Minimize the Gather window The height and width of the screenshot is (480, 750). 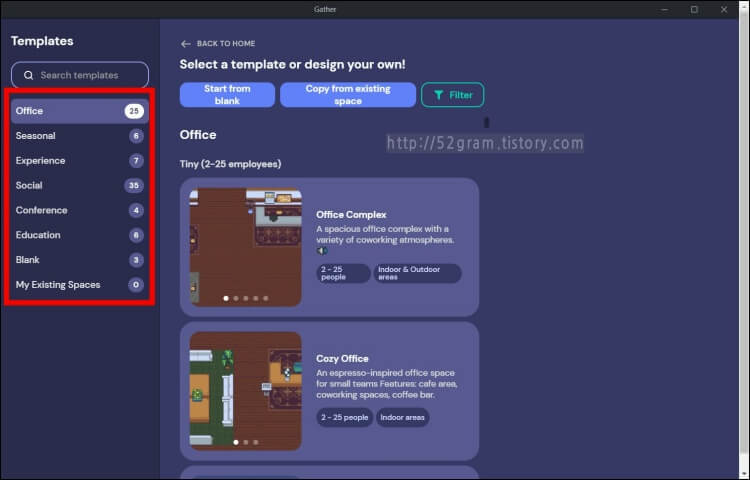click(664, 10)
